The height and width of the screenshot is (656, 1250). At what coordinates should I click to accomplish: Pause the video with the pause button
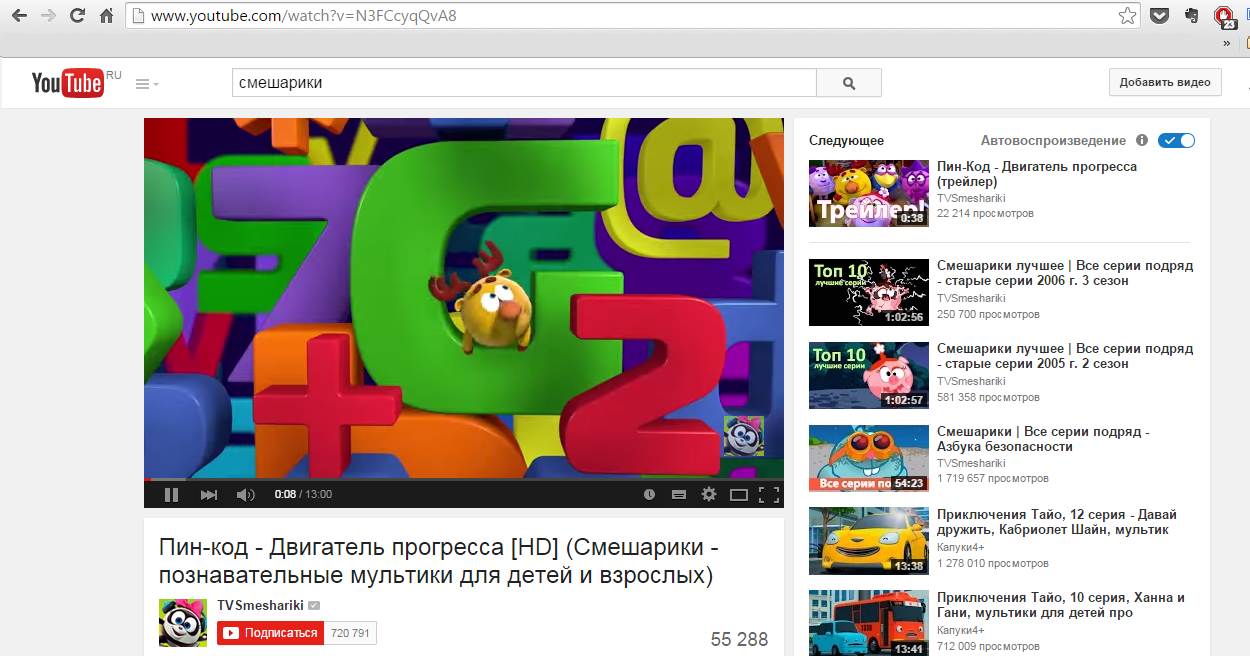pyautogui.click(x=171, y=494)
